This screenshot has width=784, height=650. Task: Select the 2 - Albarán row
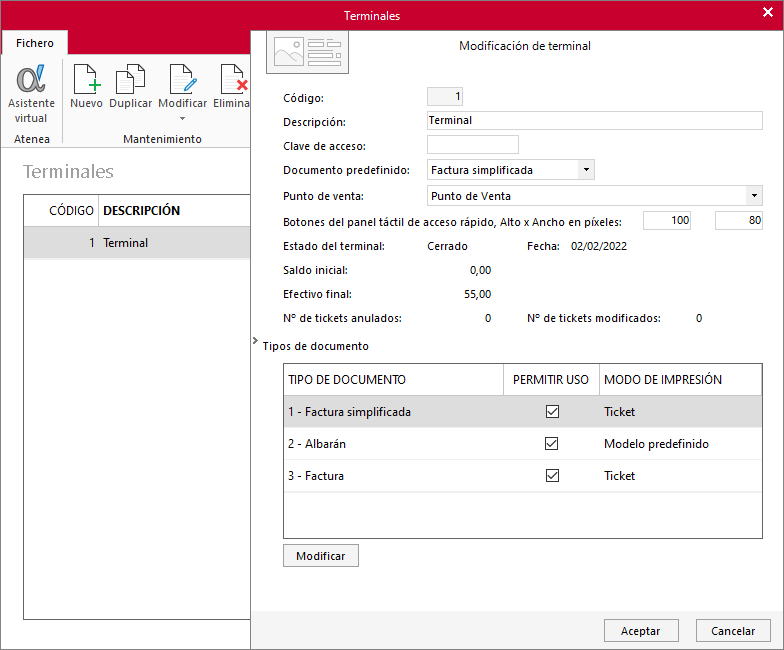pyautogui.click(x=522, y=444)
